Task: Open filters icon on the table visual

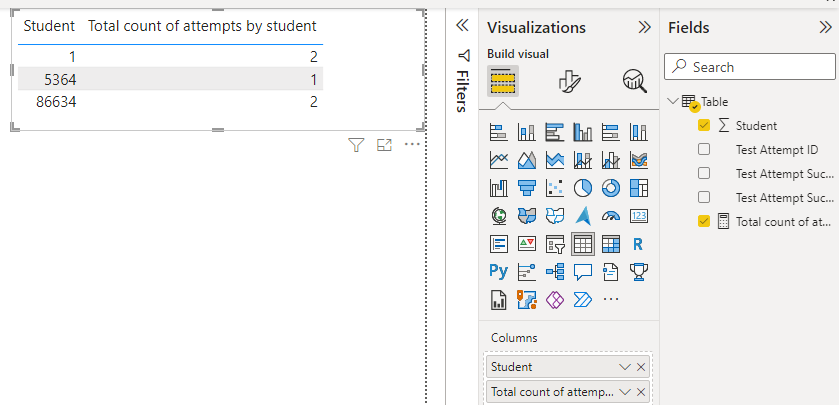Action: [356, 144]
